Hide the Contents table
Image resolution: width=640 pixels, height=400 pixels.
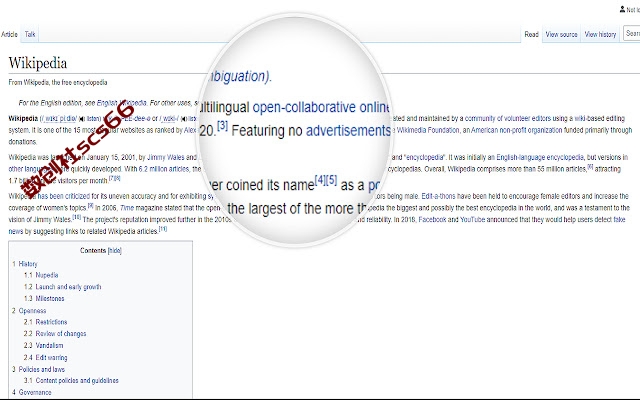115,250
